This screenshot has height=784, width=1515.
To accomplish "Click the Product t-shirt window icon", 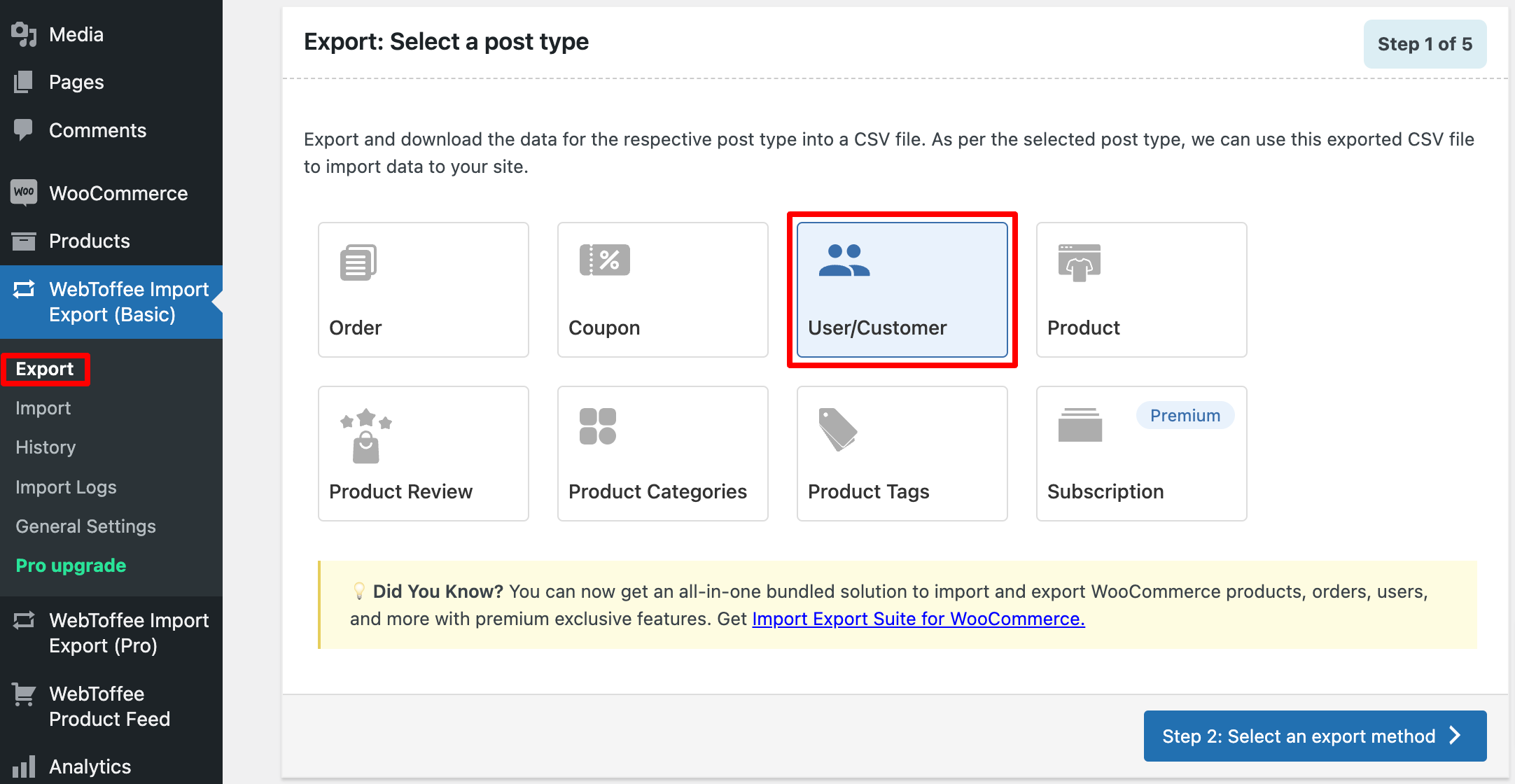I will [1080, 263].
